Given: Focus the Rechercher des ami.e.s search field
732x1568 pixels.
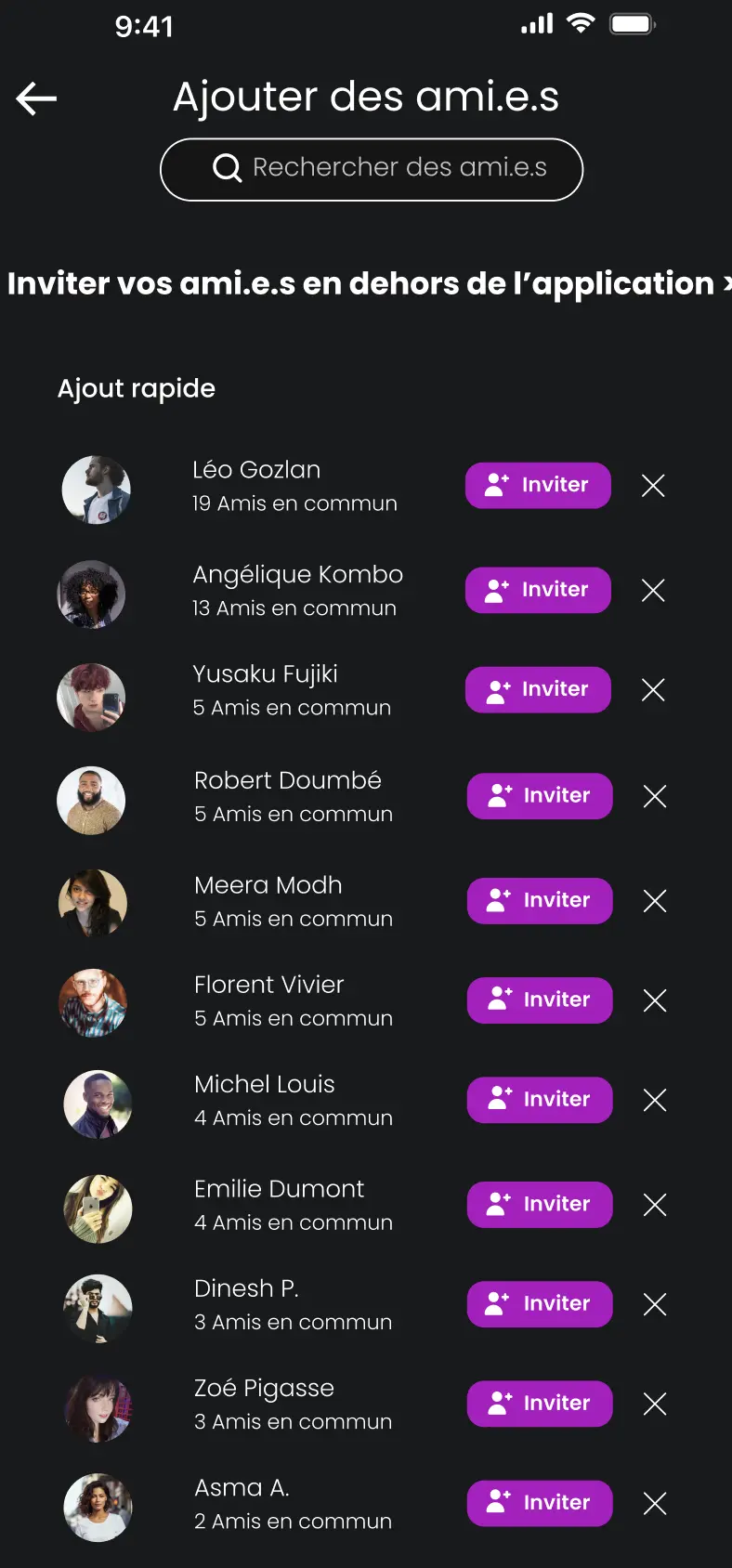Looking at the screenshot, I should [399, 168].
